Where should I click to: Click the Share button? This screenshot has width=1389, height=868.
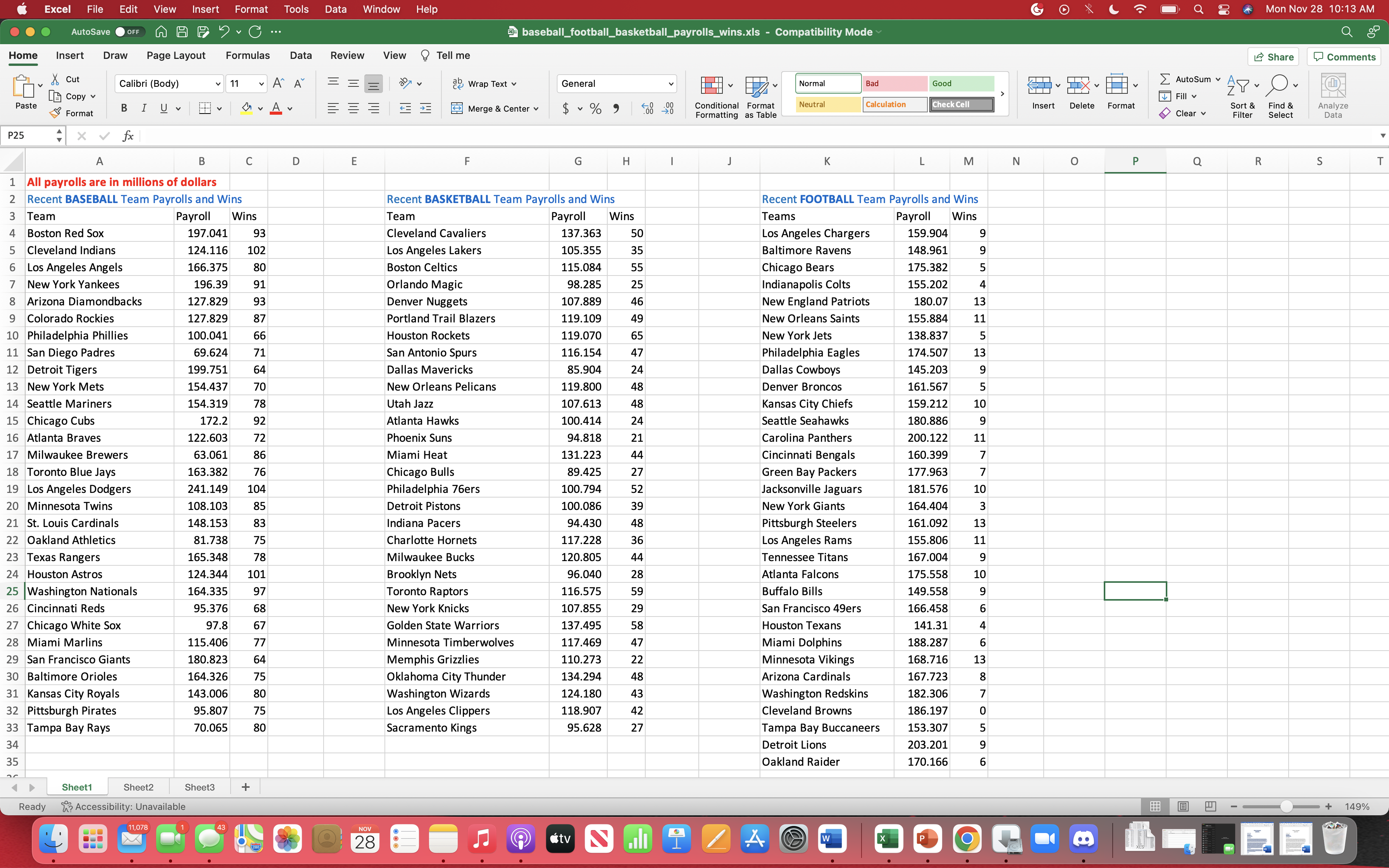pos(1274,56)
